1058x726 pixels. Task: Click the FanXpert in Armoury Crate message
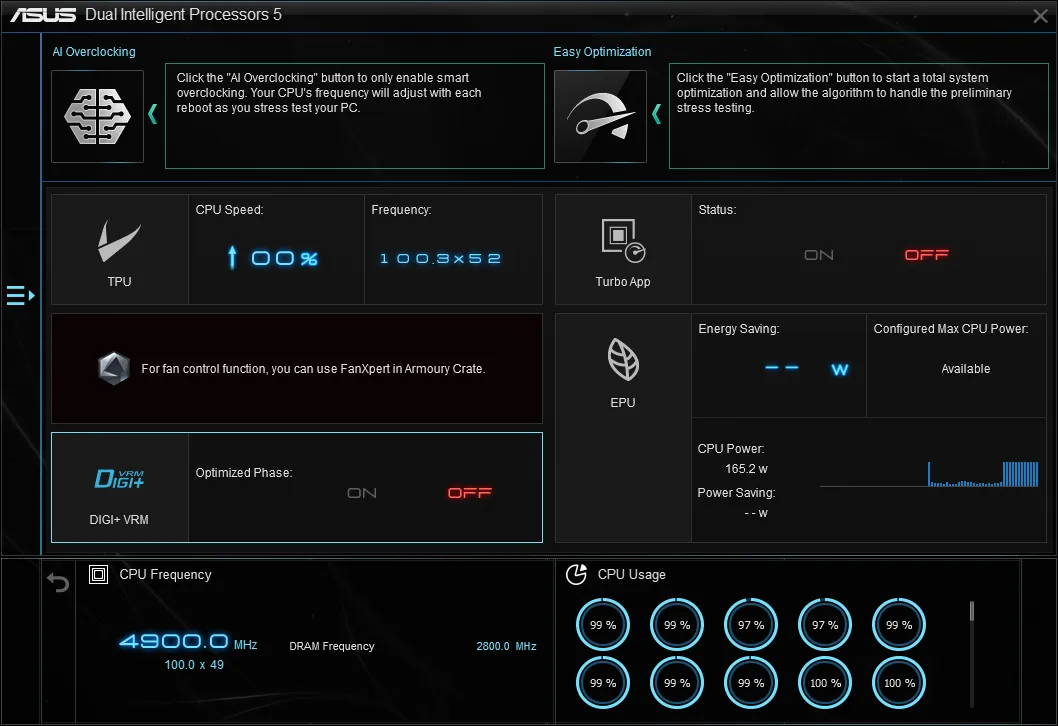coord(313,369)
